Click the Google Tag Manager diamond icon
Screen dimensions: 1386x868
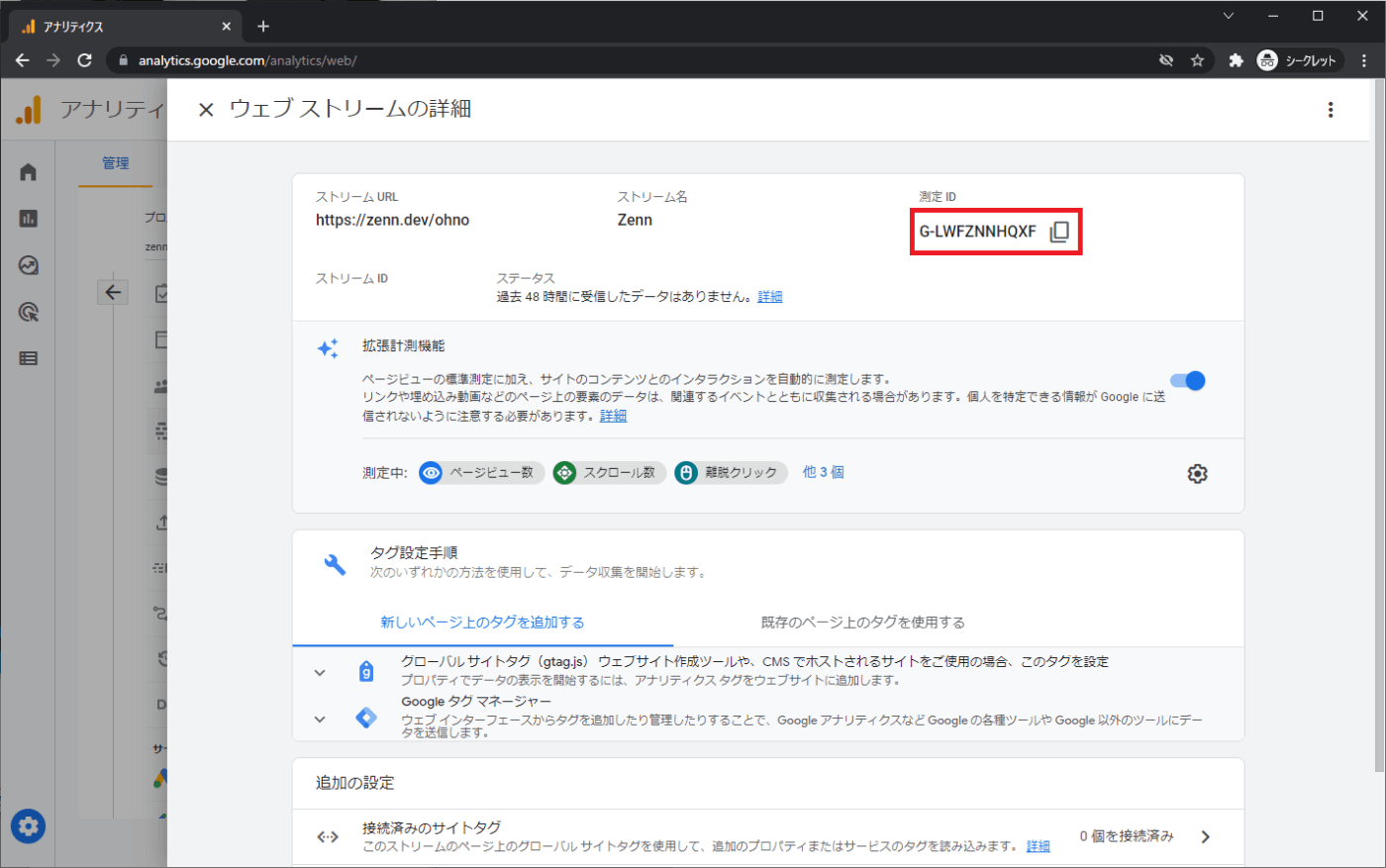point(366,718)
